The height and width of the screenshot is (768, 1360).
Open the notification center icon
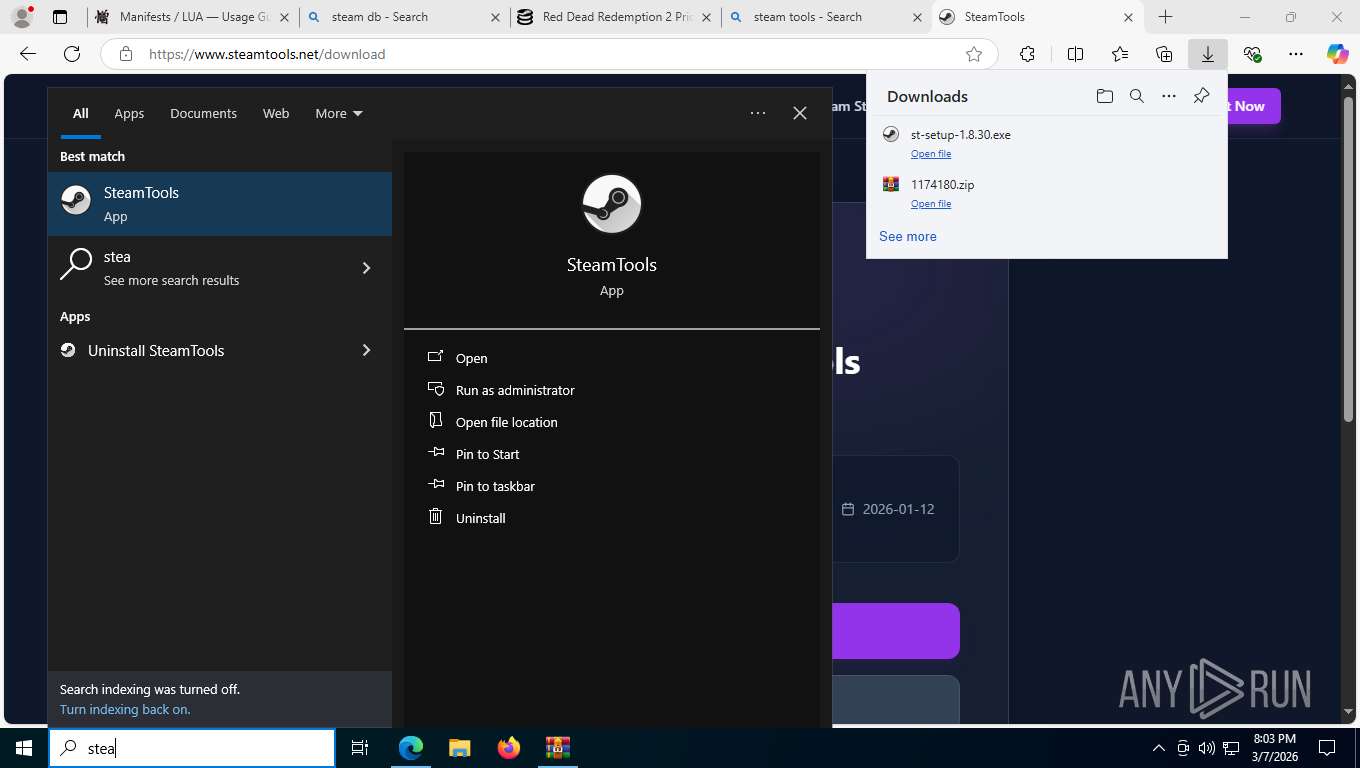1327,748
